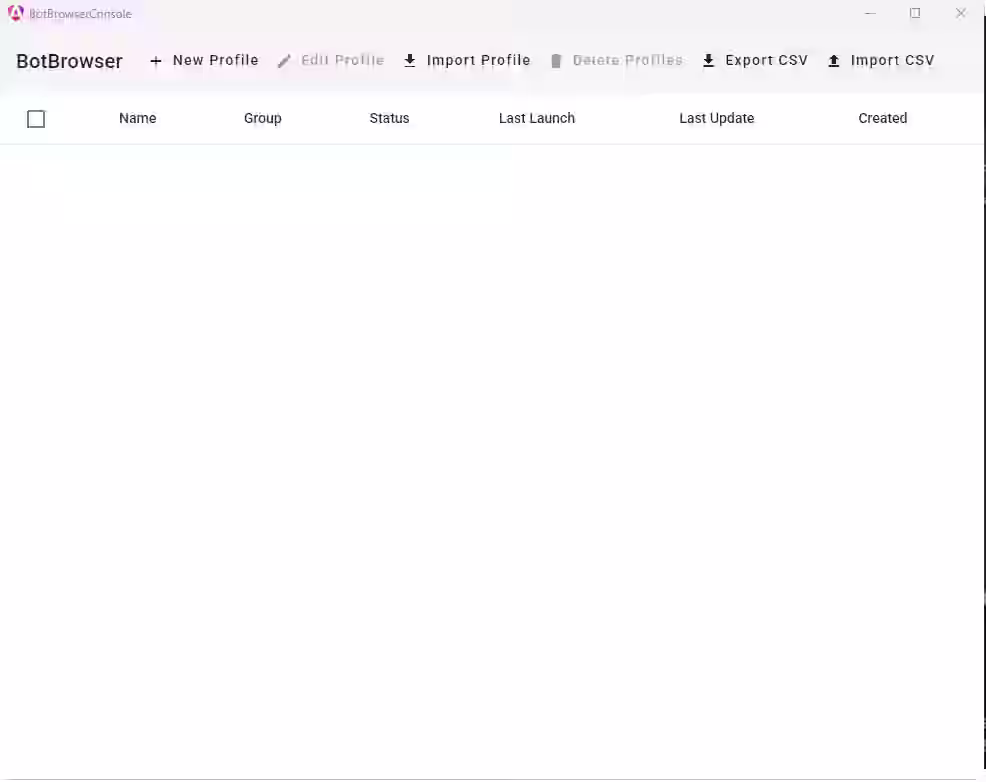Click the upload icon beside Import CSV
The width and height of the screenshot is (986, 782).
pos(834,61)
